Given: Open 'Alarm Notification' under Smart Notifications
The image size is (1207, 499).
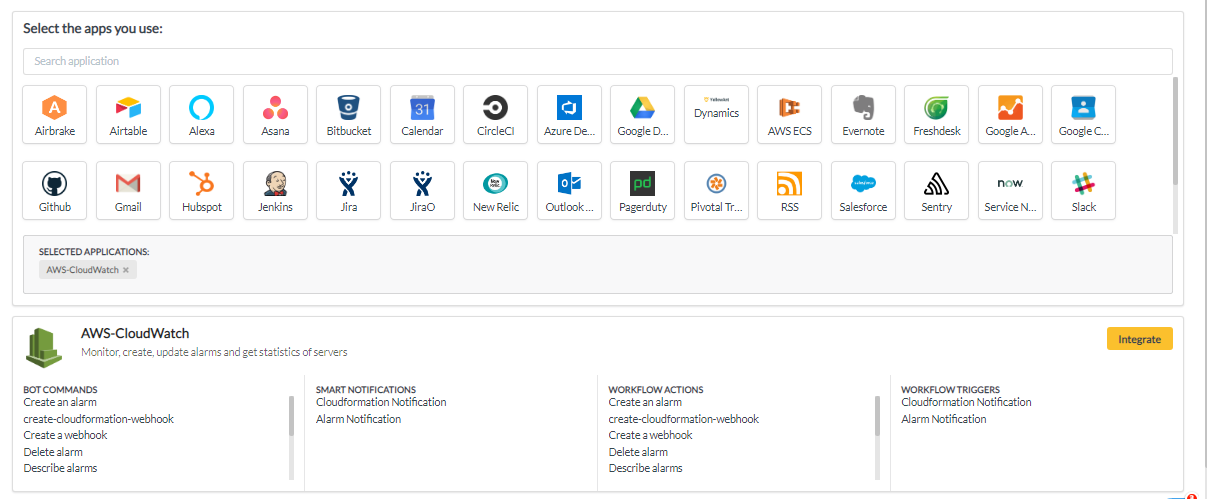Looking at the screenshot, I should click(358, 419).
